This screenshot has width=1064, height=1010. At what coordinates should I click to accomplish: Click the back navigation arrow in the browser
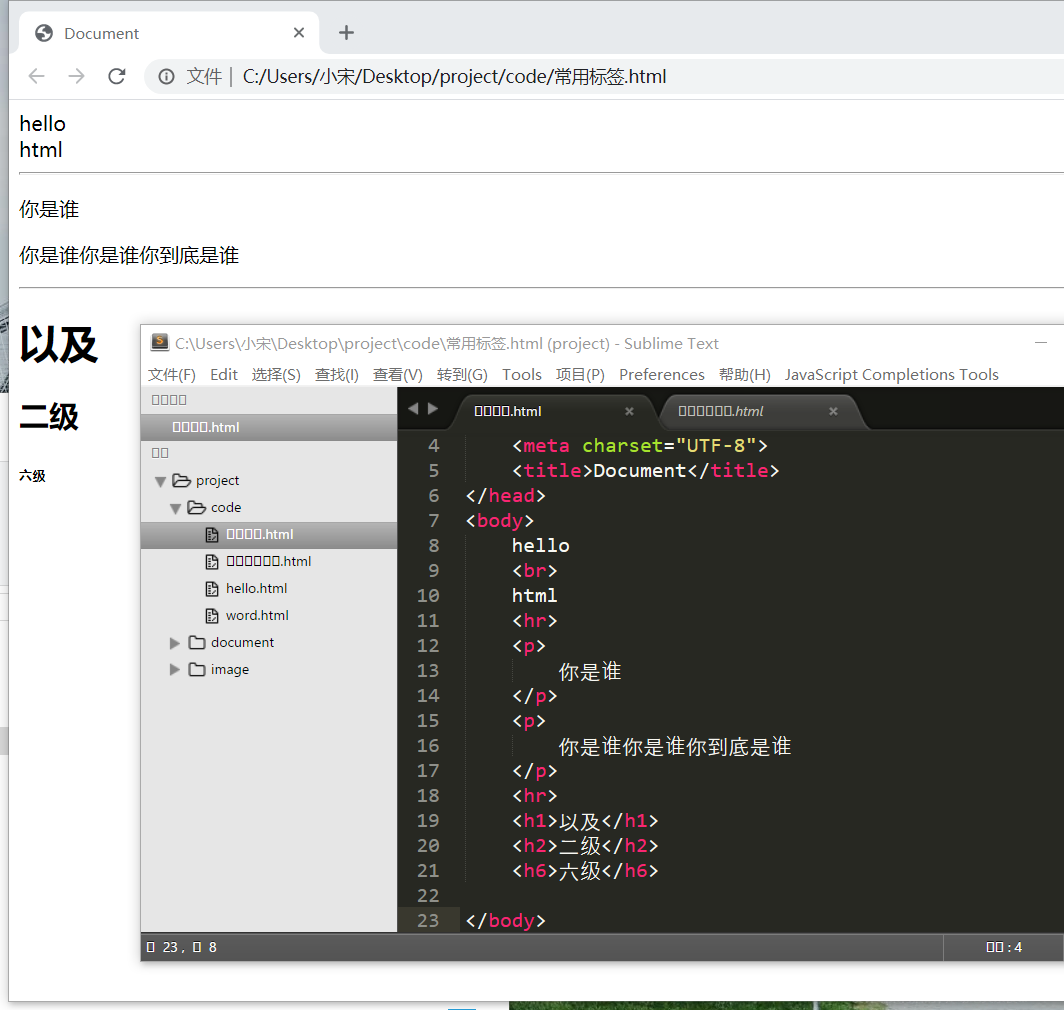click(36, 76)
